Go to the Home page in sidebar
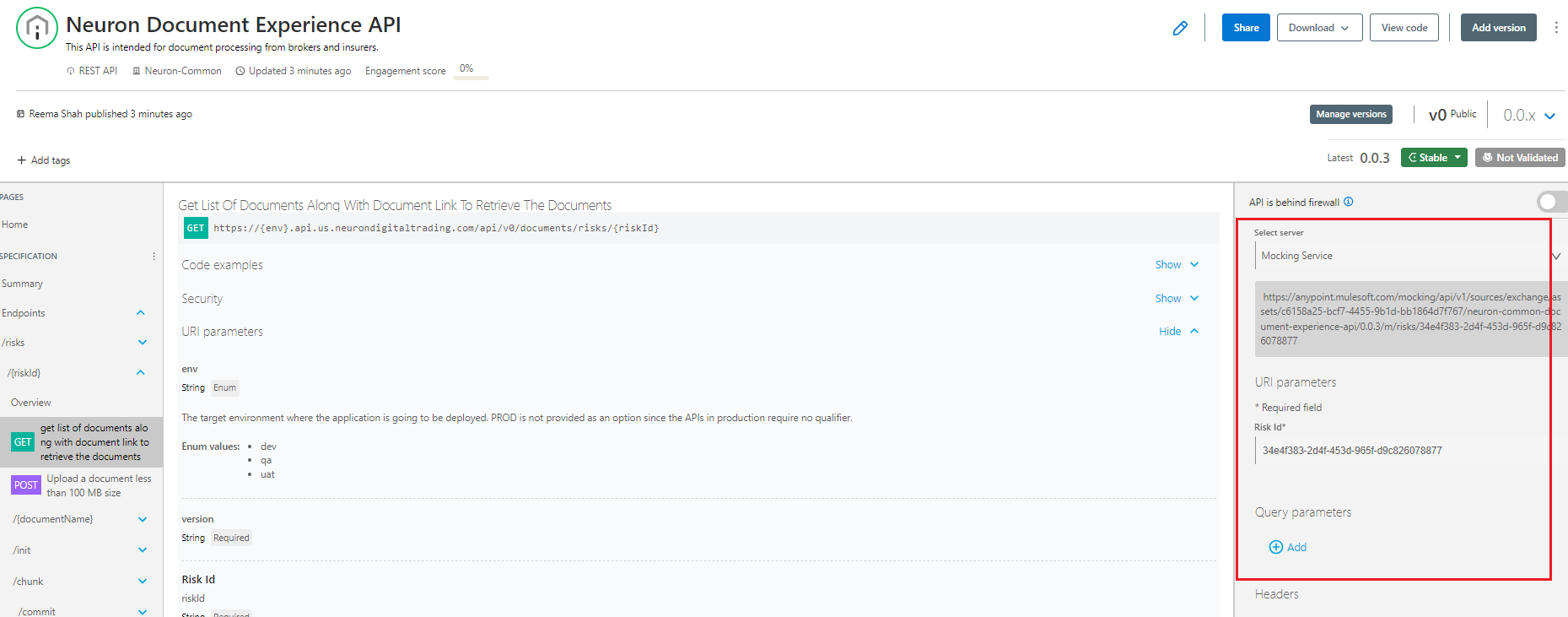Screen dimensions: 1568x617 [x=15, y=225]
